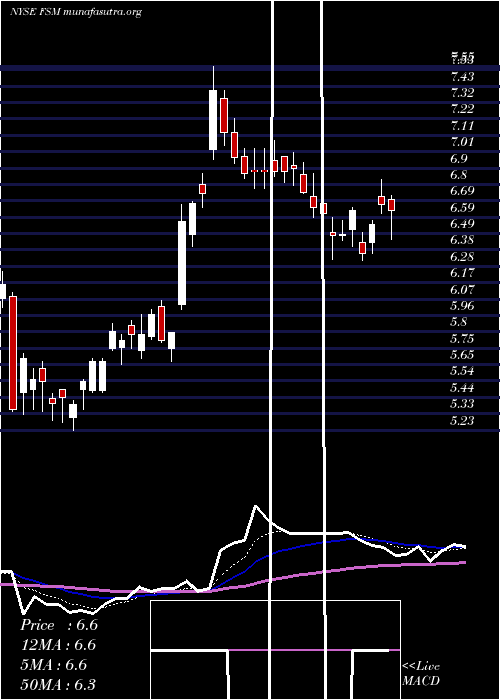Viewport: 500px width, 700px height.
Task: Select the 5.23 price axis label
Action: (462, 421)
